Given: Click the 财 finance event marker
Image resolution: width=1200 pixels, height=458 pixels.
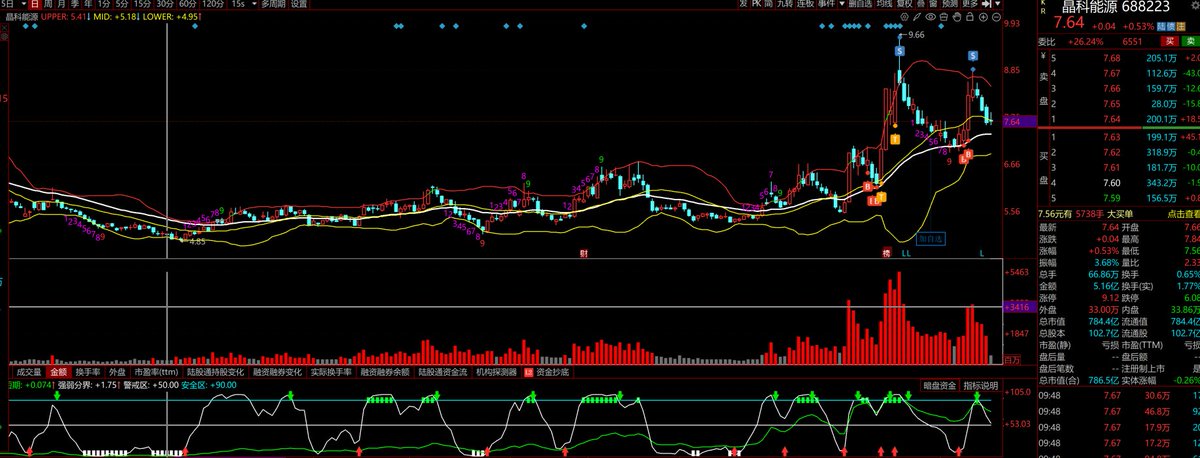Looking at the screenshot, I should (x=584, y=254).
